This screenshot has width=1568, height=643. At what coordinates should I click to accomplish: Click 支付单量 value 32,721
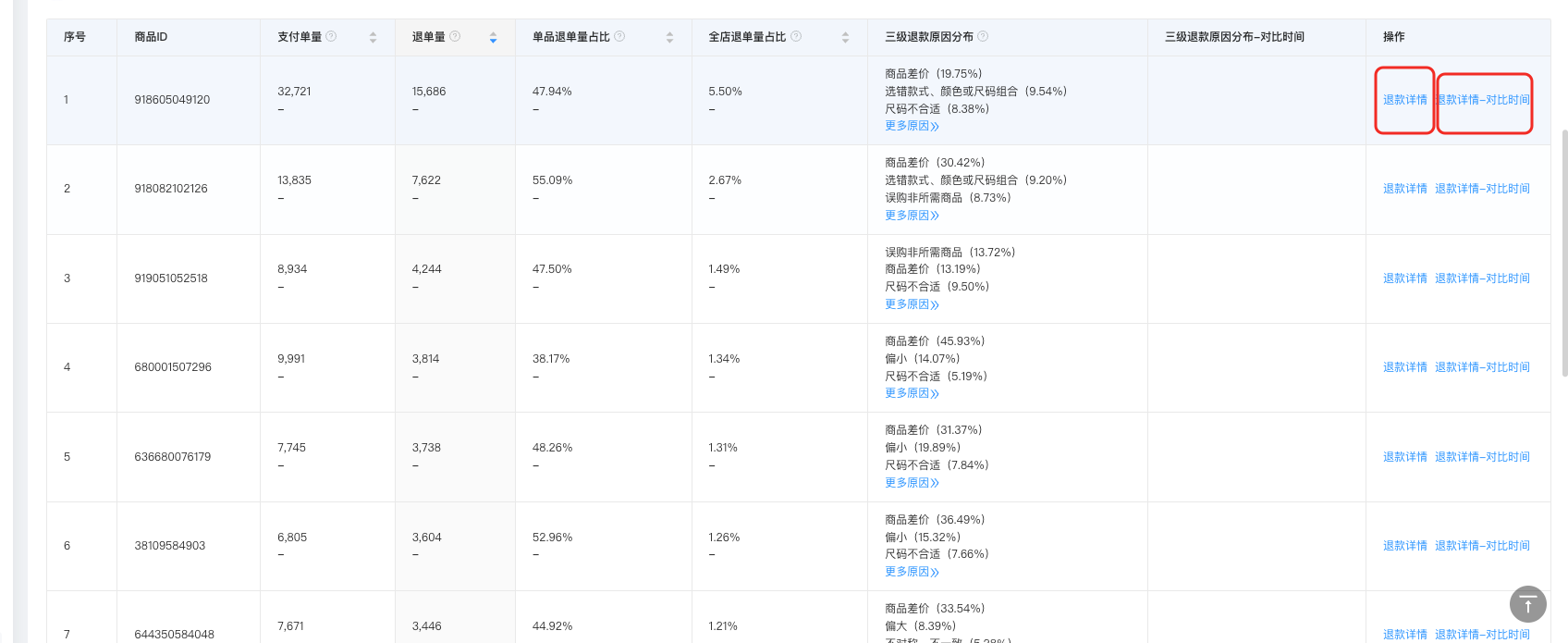click(294, 92)
